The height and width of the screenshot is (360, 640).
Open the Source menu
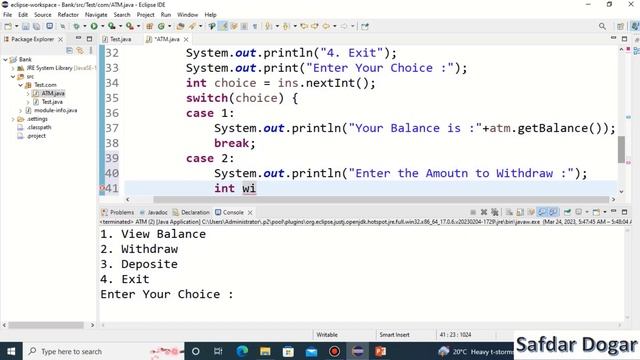tap(42, 15)
